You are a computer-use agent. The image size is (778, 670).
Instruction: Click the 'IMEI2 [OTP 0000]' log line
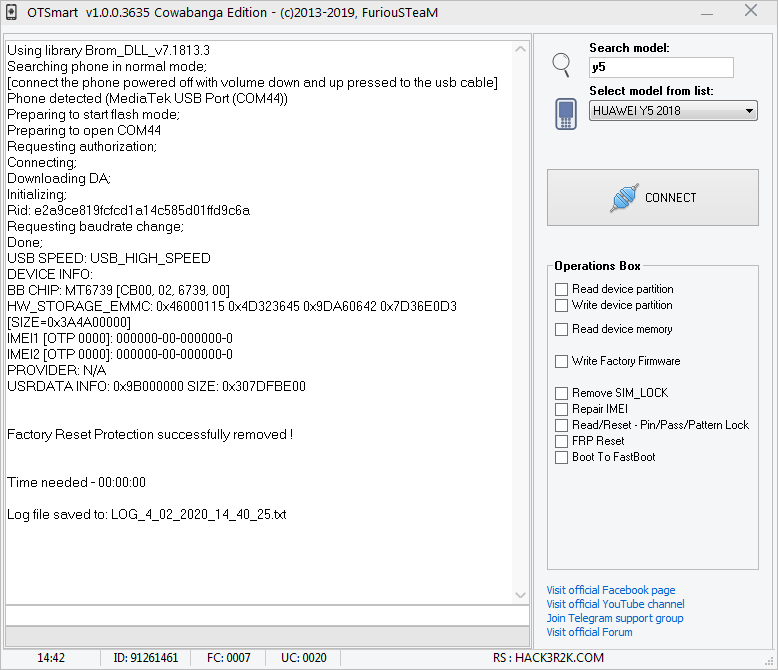tap(120, 354)
